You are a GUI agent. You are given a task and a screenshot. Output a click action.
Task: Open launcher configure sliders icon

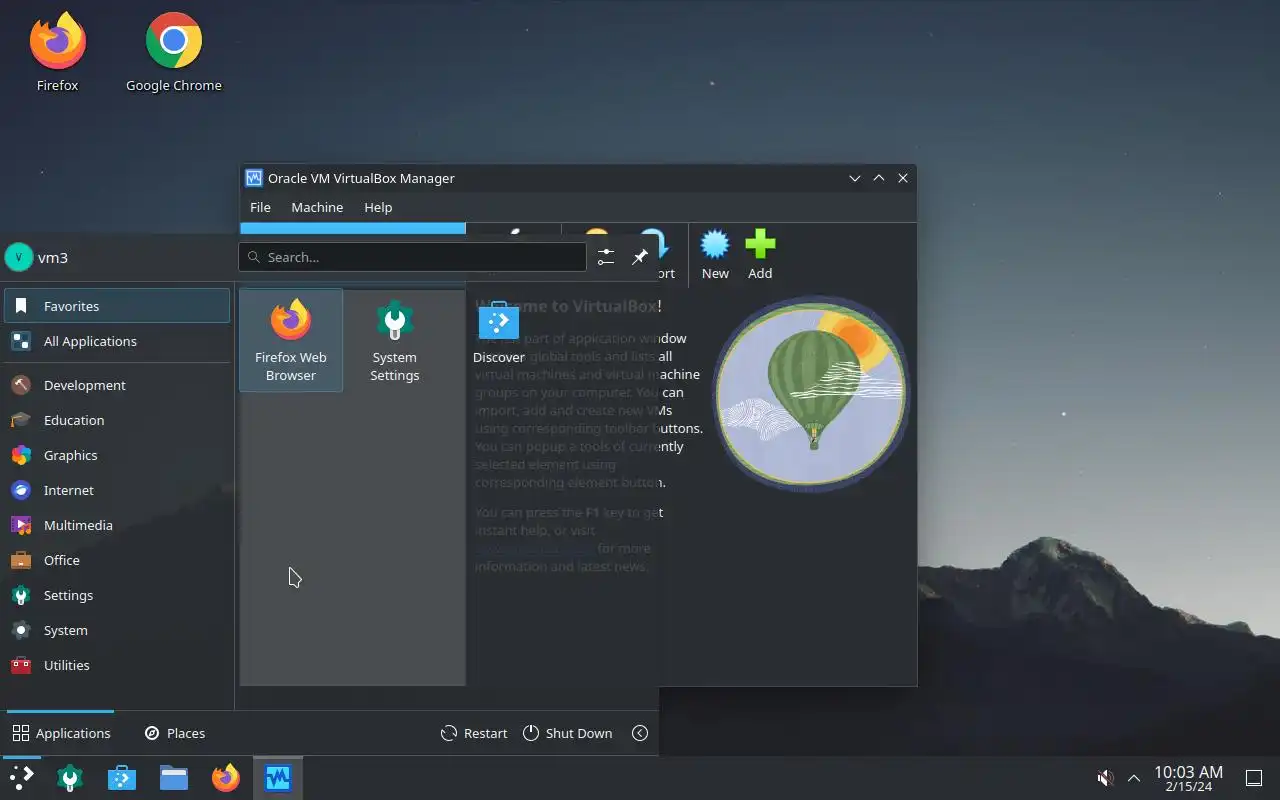606,257
